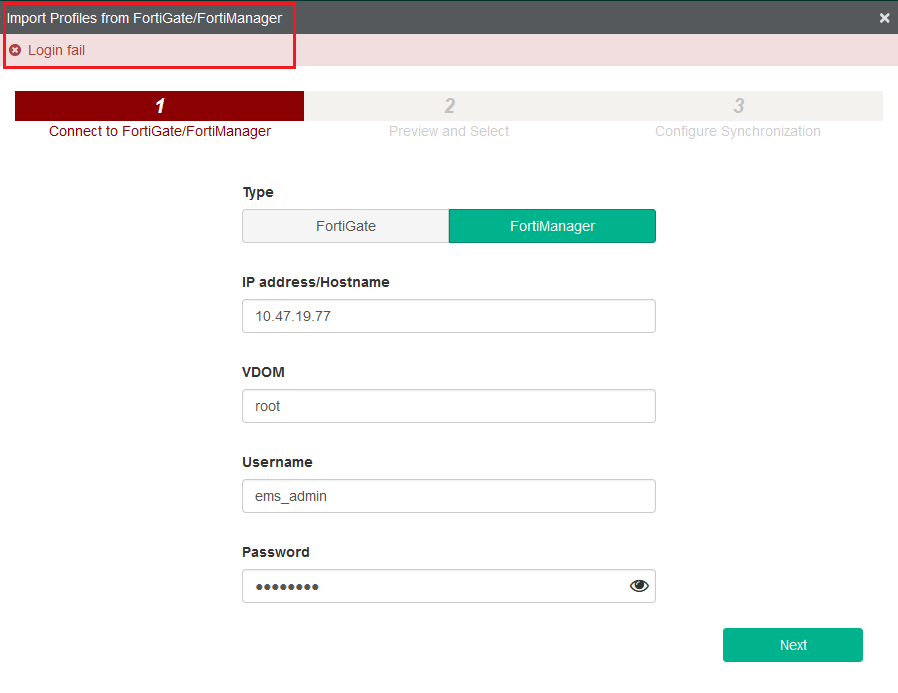Click the Type label
This screenshot has width=898, height=693.
point(258,192)
